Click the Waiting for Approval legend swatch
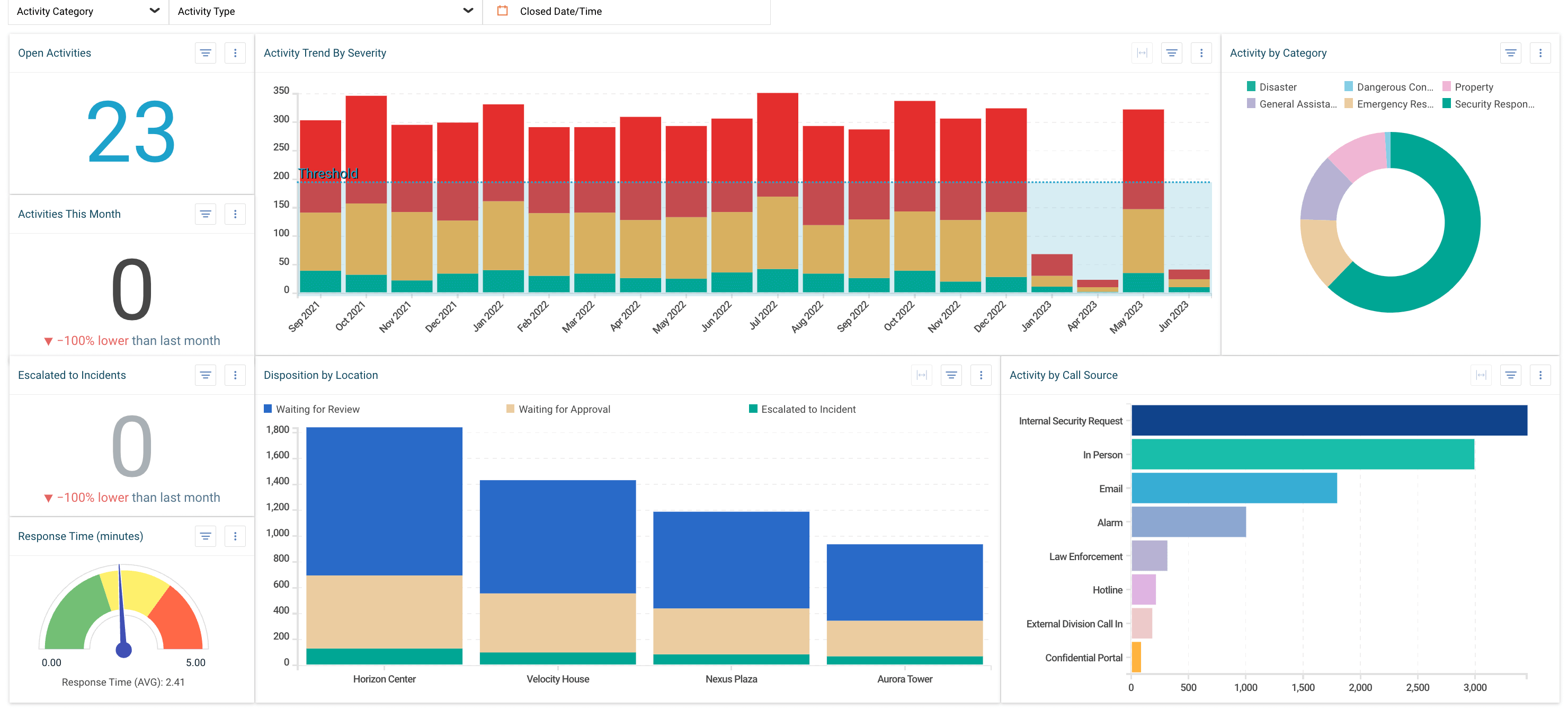Image resolution: width=1568 pixels, height=709 pixels. (x=510, y=409)
